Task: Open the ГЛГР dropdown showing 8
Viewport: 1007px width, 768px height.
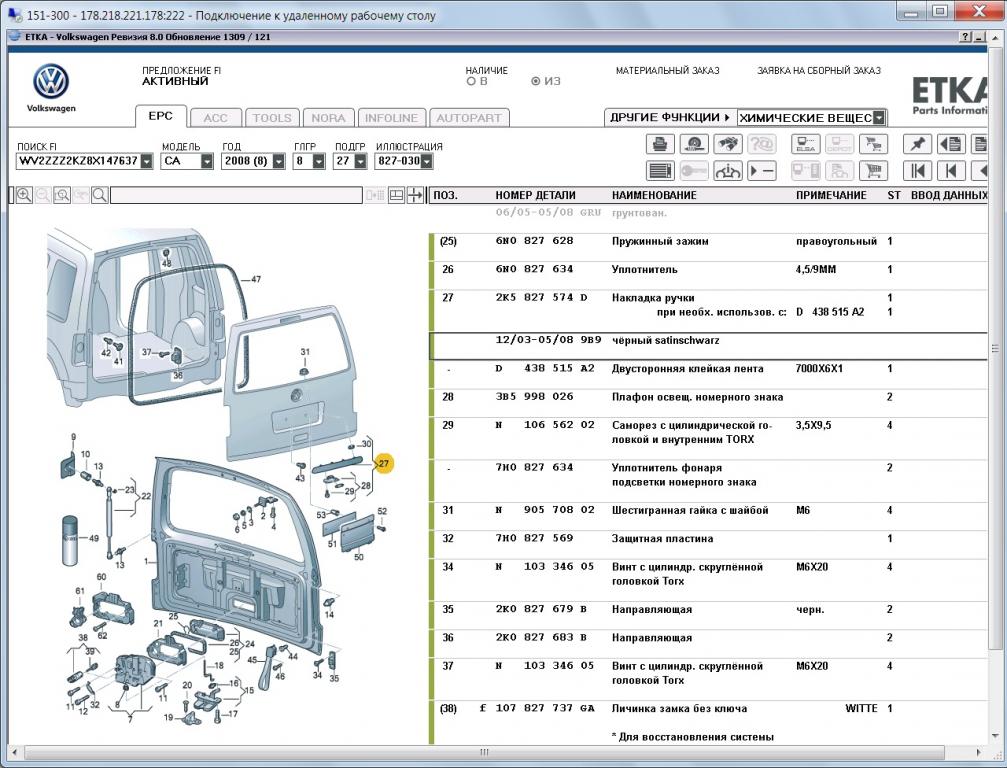Action: [319, 161]
